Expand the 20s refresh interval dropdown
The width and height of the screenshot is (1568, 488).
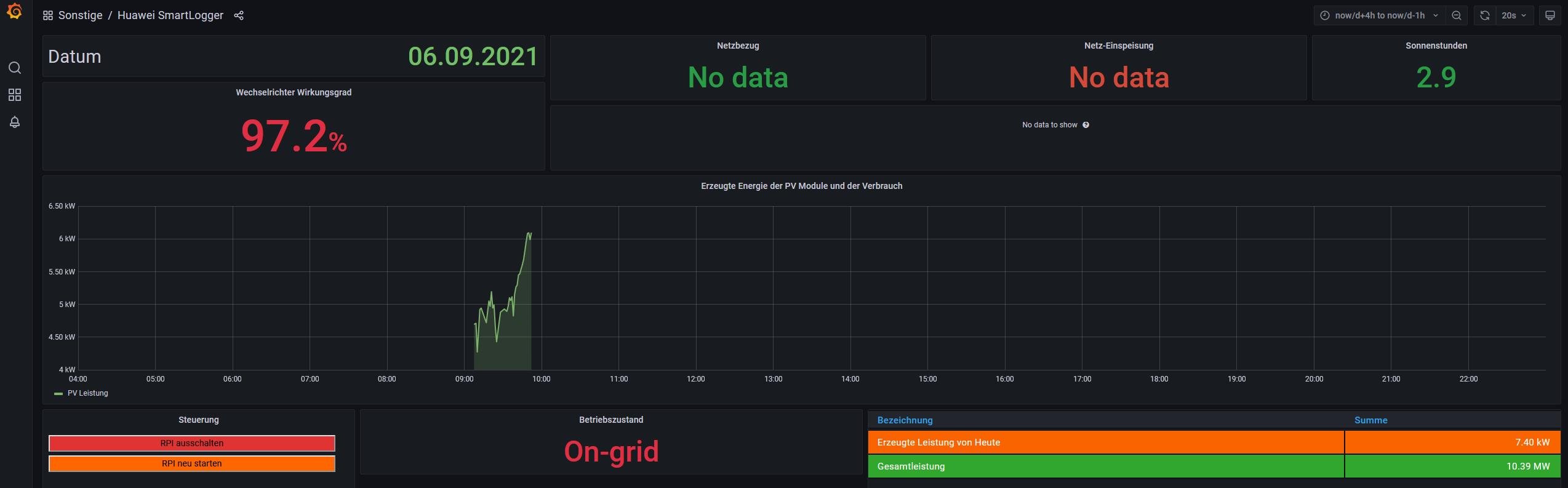tap(1514, 15)
